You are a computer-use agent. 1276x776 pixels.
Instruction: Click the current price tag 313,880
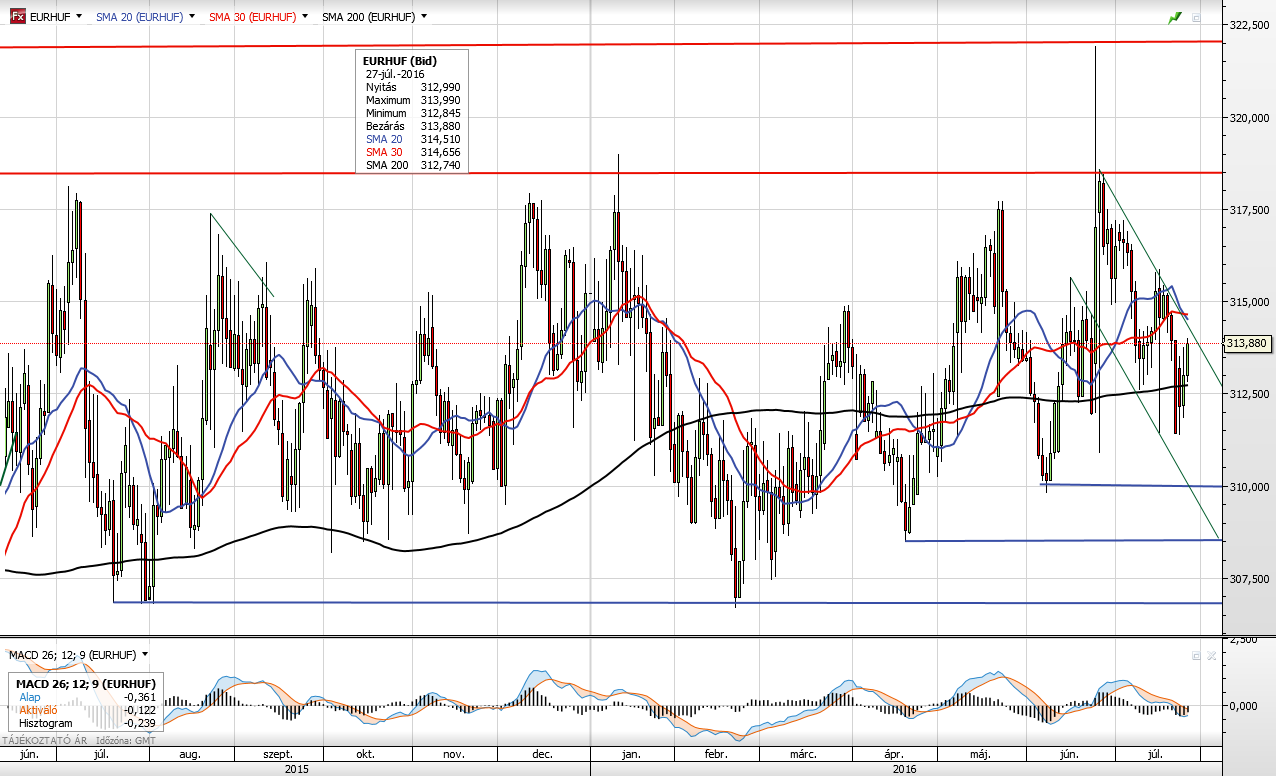click(1247, 343)
